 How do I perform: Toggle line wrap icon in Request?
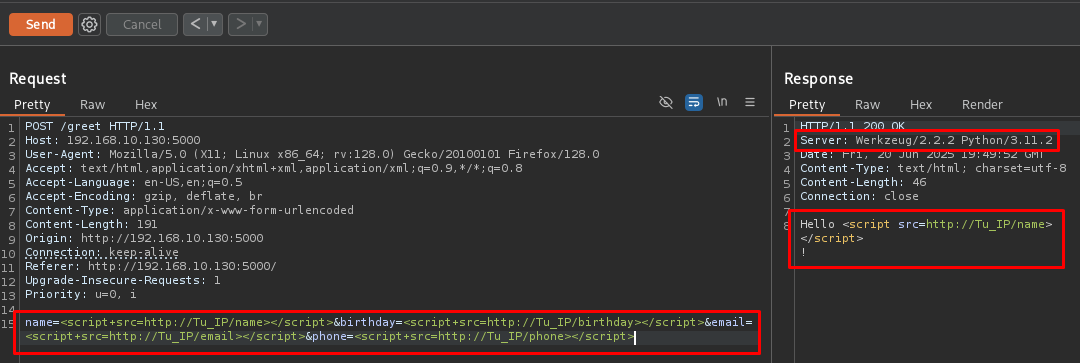tap(694, 103)
